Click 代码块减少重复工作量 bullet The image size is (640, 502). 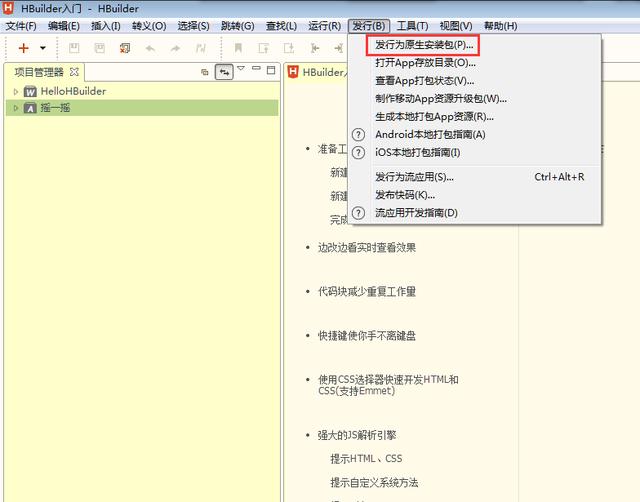[367, 291]
